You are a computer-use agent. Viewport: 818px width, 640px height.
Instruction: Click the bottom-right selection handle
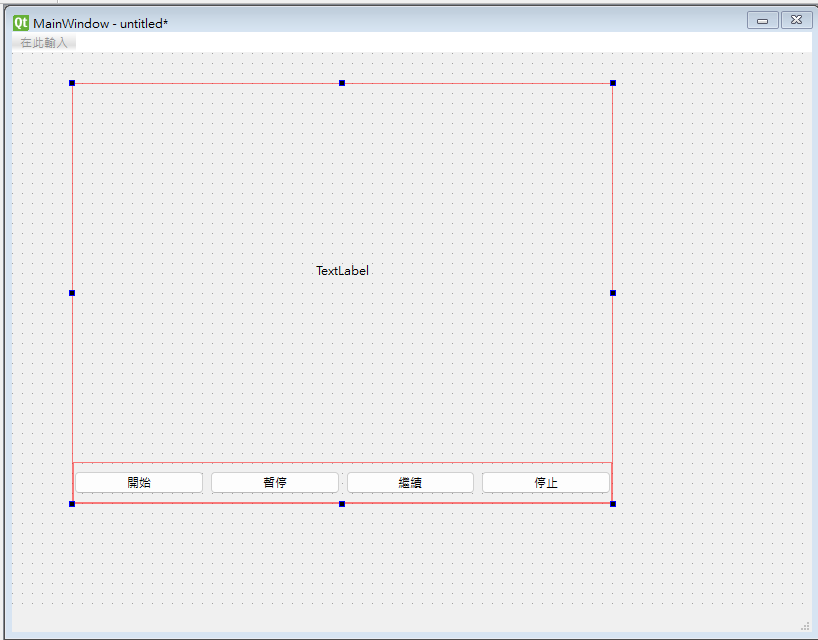tap(613, 504)
